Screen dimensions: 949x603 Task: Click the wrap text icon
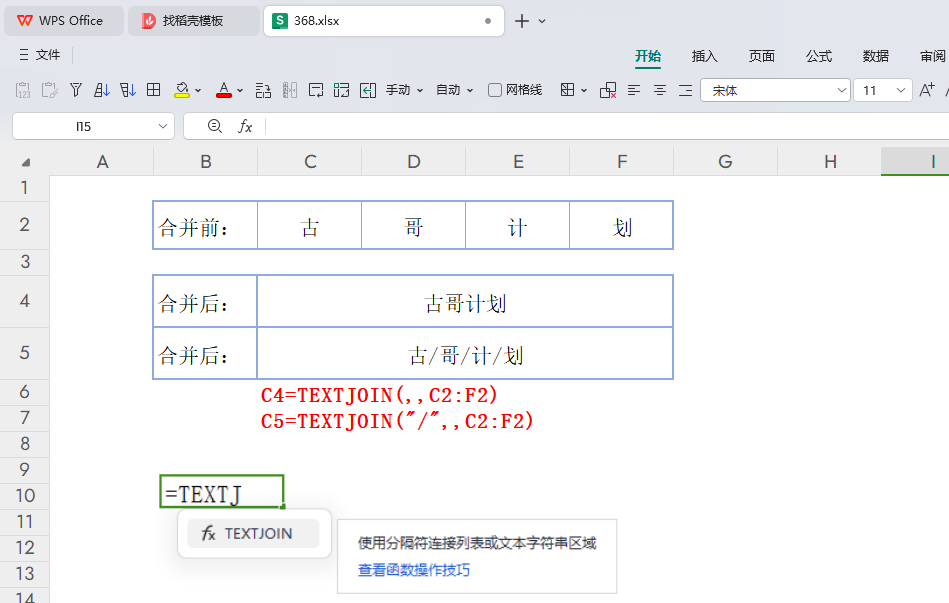[x=316, y=90]
